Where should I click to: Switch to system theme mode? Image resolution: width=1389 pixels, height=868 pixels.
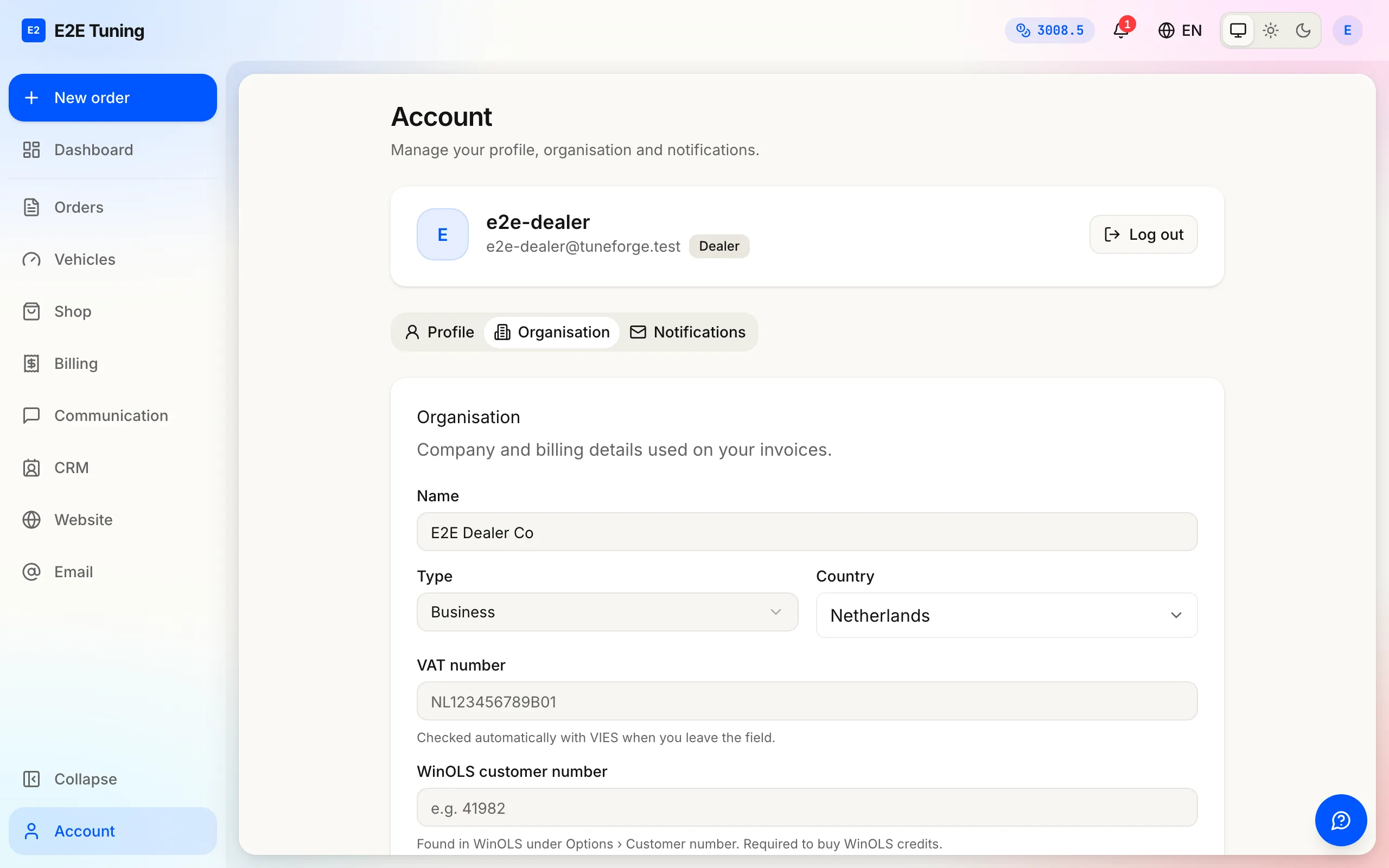(1238, 30)
